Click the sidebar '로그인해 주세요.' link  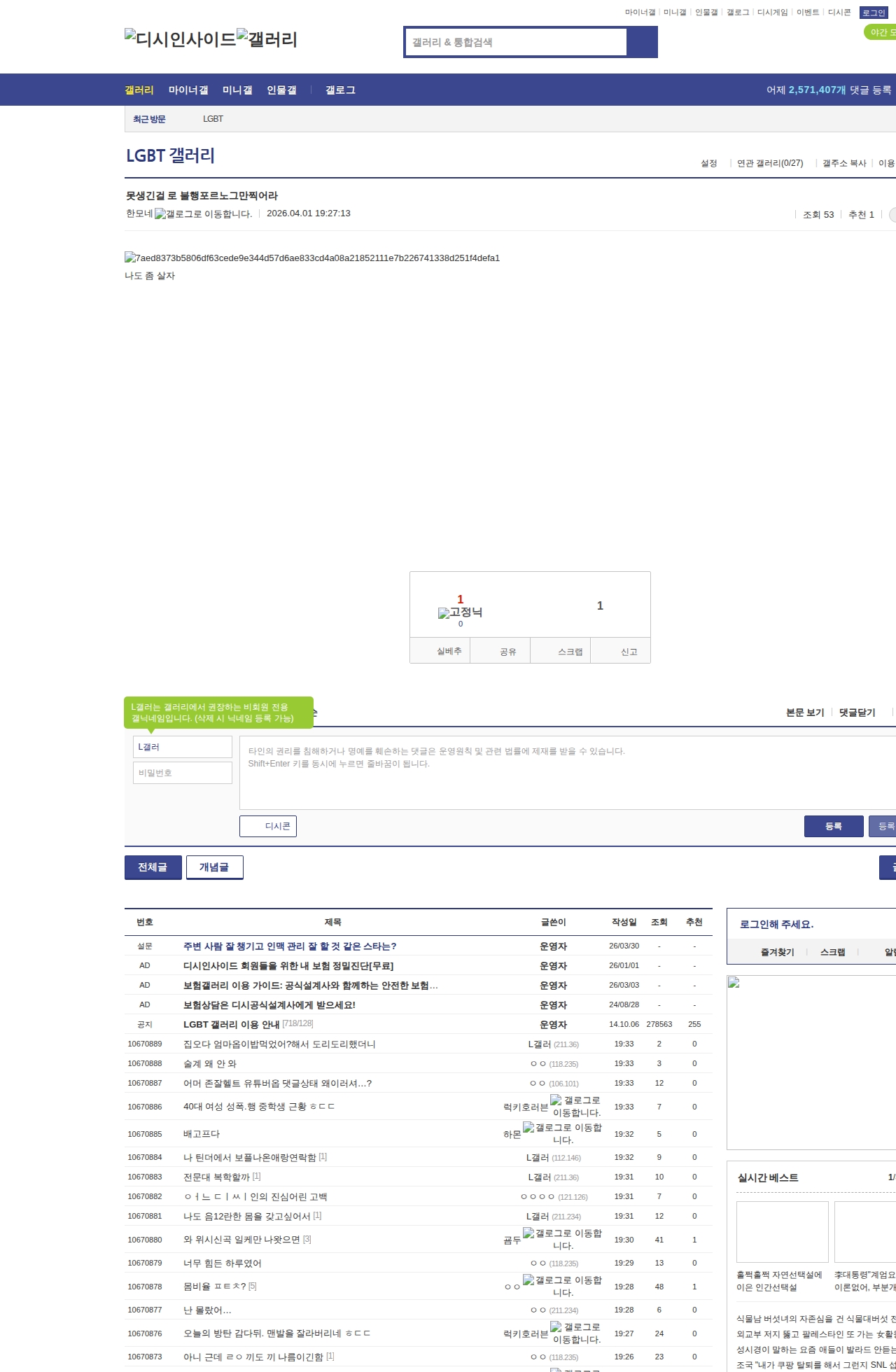pyautogui.click(x=777, y=924)
